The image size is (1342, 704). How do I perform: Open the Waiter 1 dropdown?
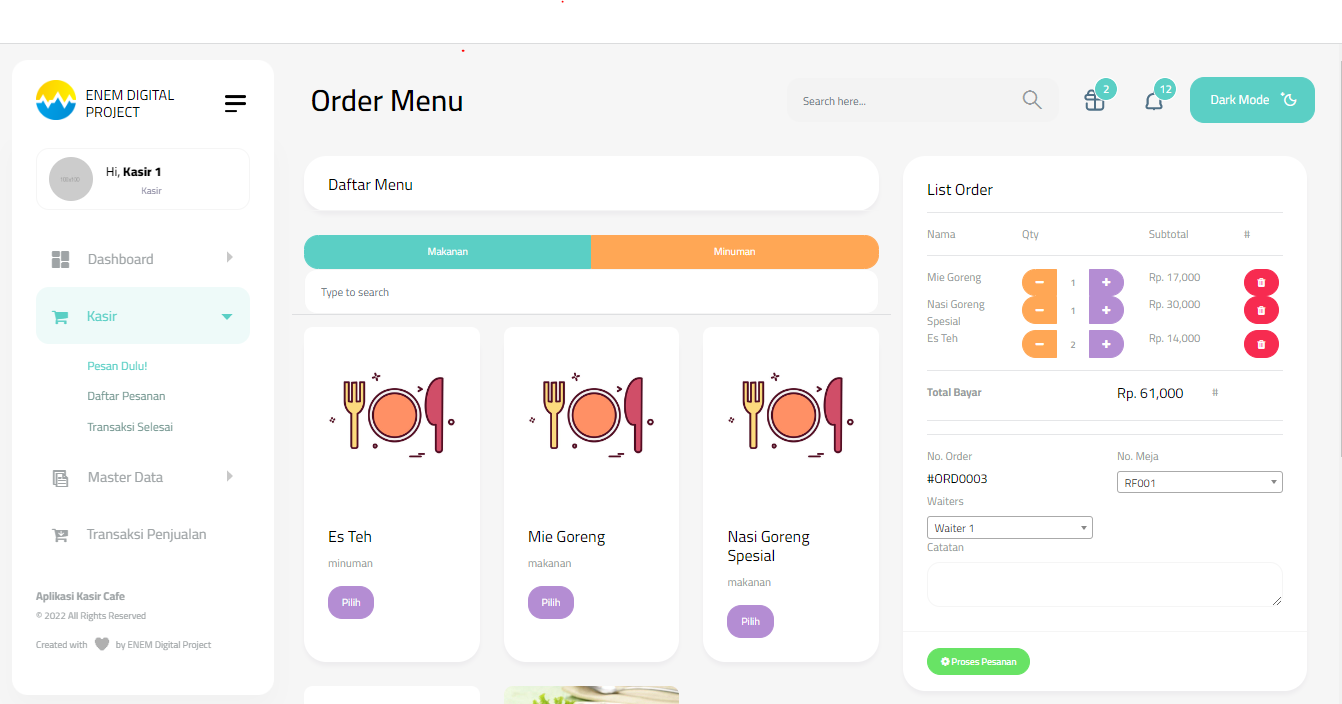click(x=1010, y=528)
